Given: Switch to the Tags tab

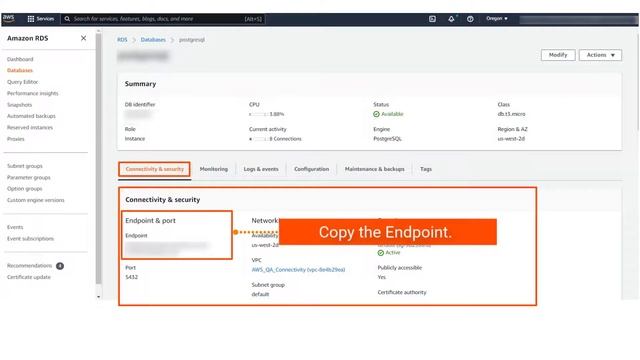Looking at the screenshot, I should point(426,169).
